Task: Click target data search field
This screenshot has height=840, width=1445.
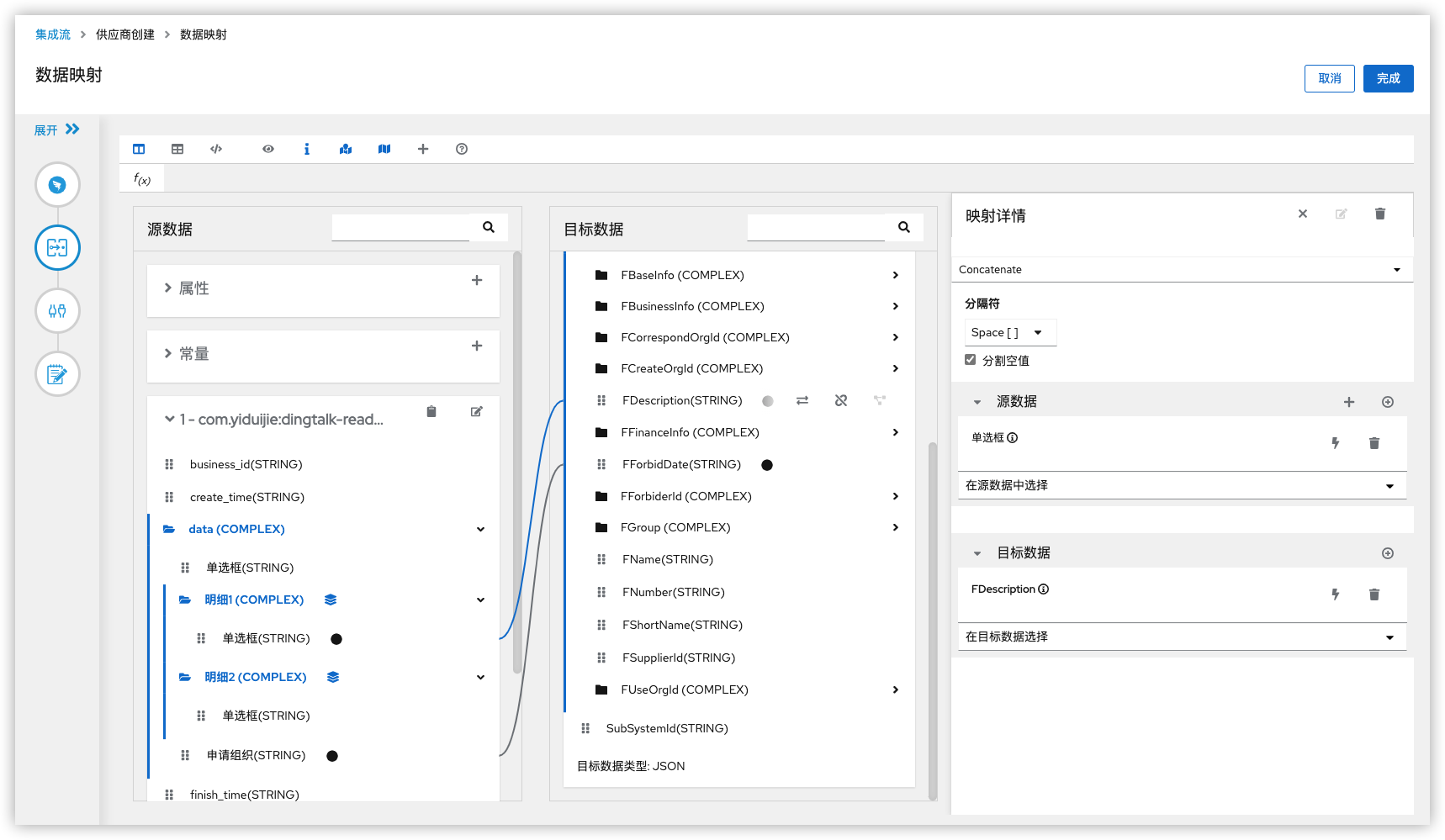Action: (x=816, y=228)
